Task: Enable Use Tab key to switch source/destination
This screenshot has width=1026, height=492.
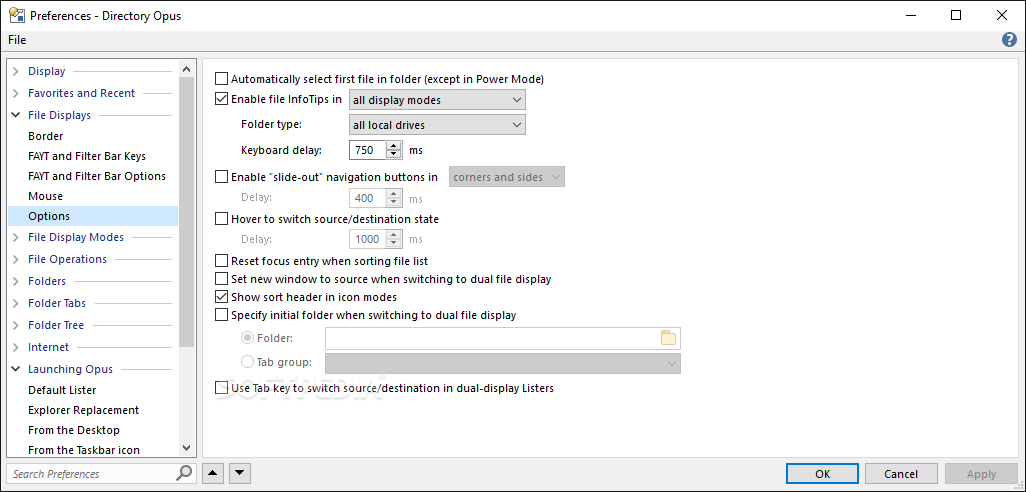Action: 222,388
